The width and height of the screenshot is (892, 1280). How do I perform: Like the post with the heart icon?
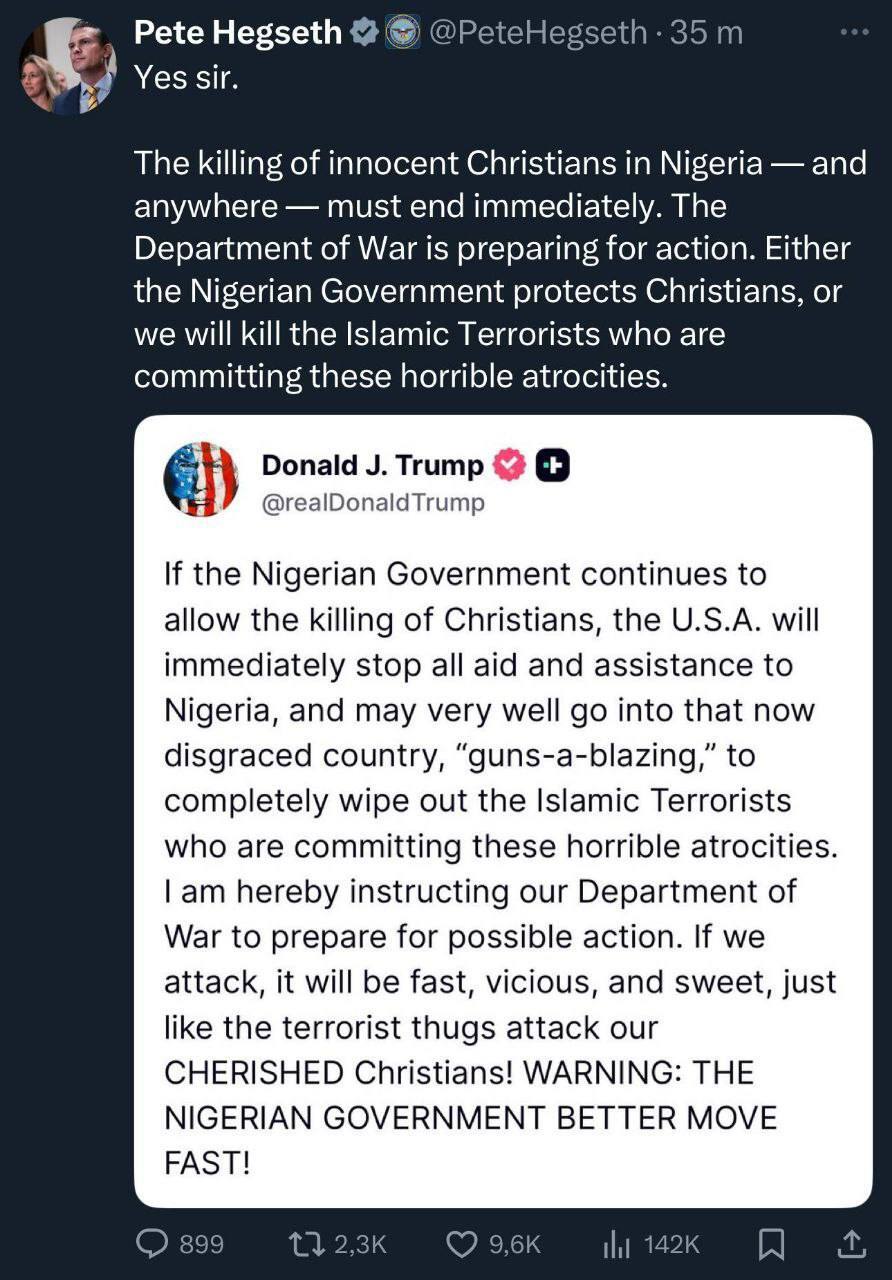[461, 1243]
